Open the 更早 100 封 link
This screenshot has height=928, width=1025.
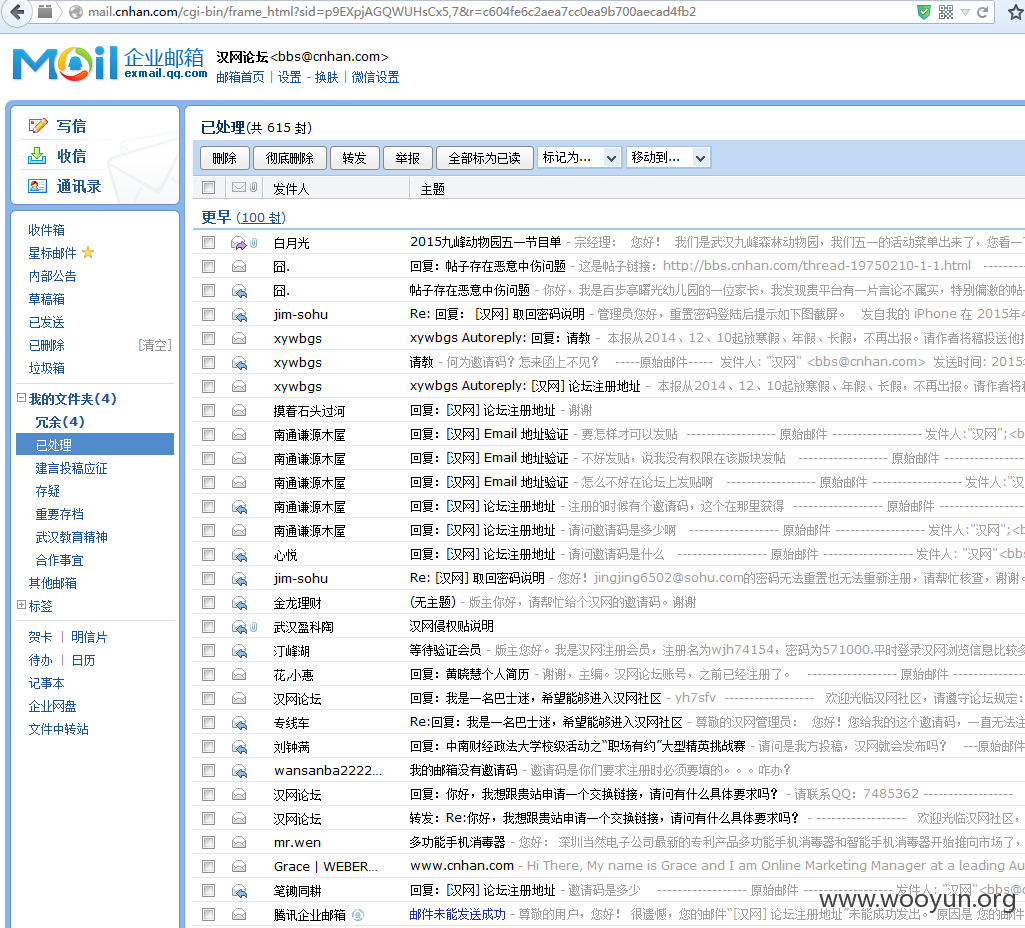(x=261, y=218)
